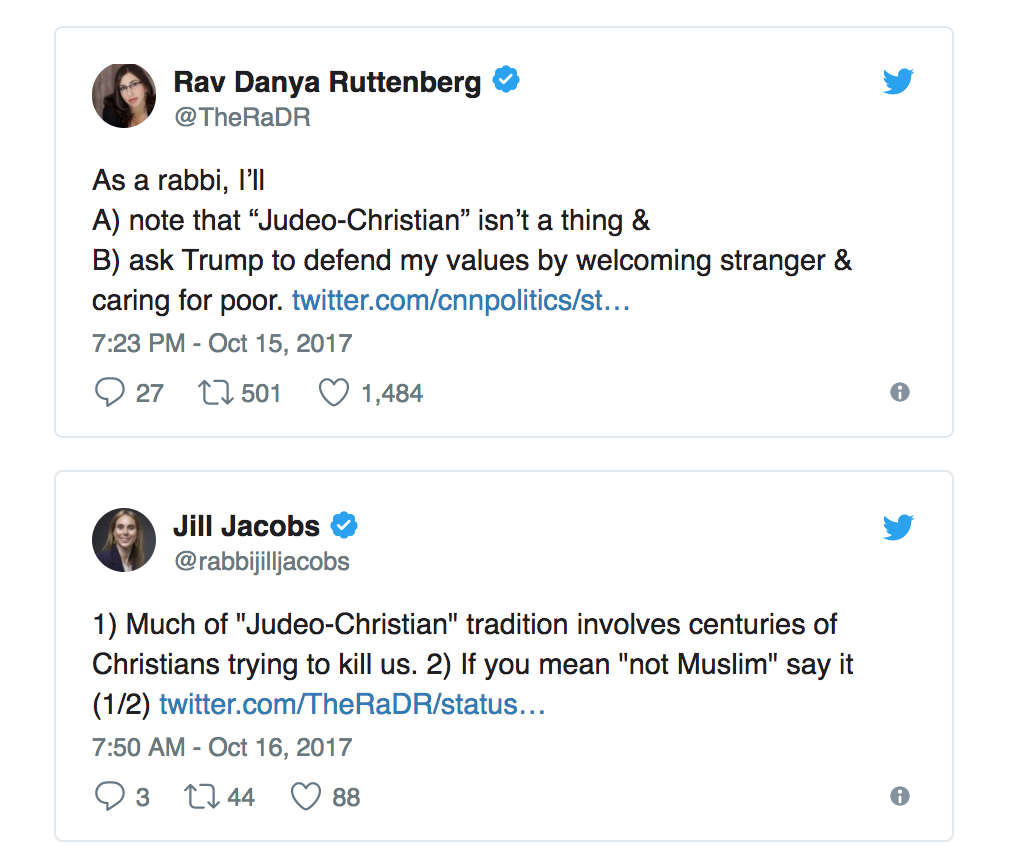Click the verified badge next to Jill Jacobs
1014x868 pixels.
[x=345, y=525]
